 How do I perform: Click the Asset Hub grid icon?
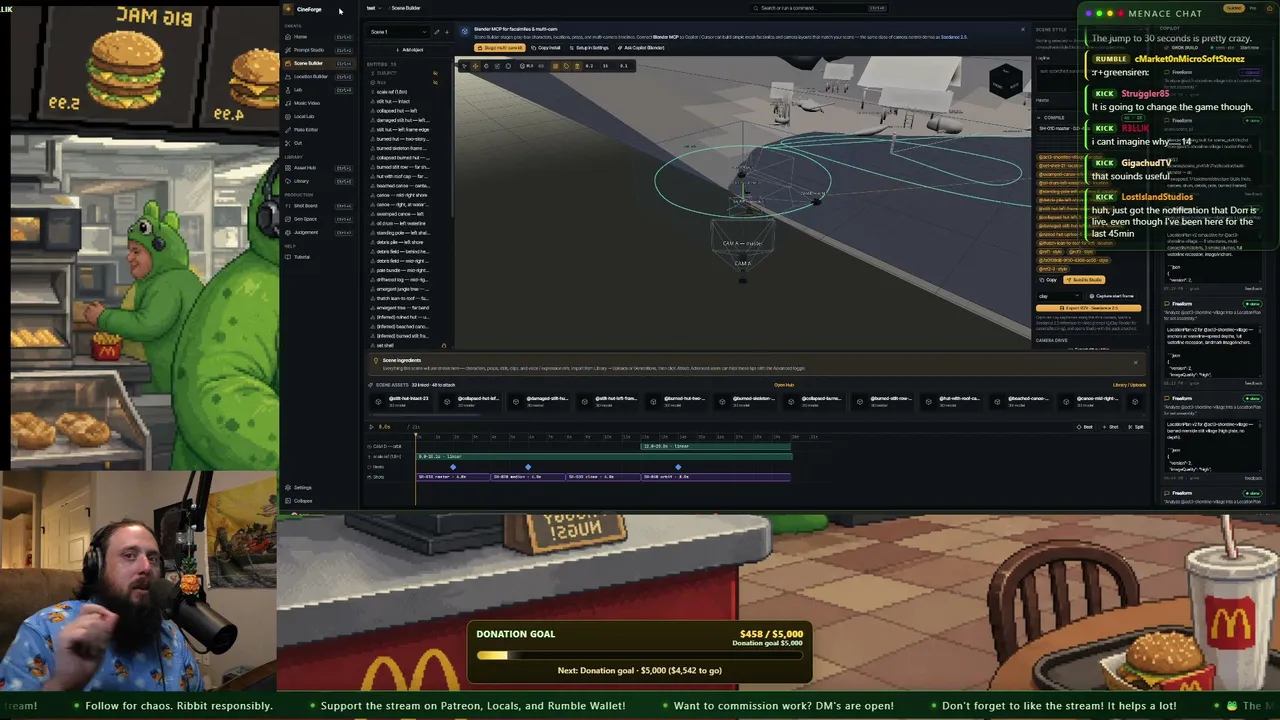[x=288, y=168]
